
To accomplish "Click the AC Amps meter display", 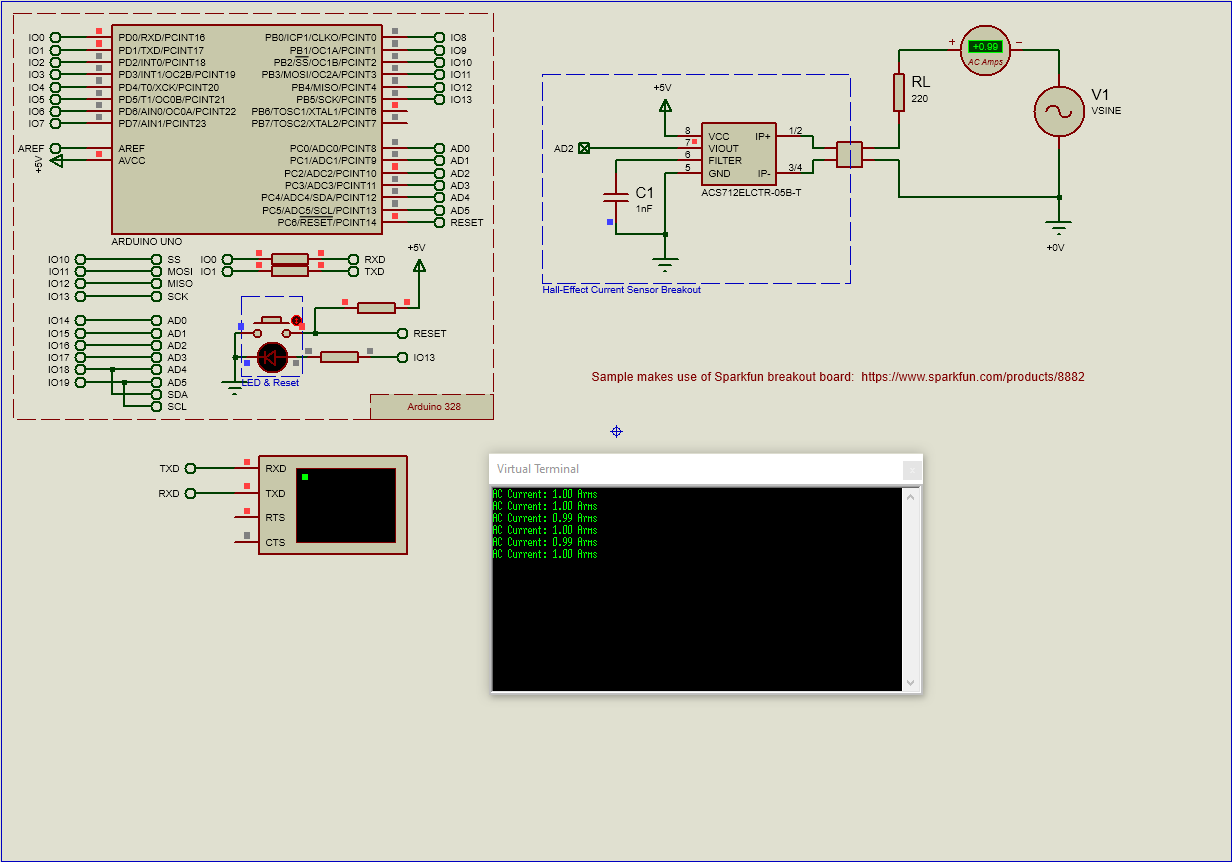I will point(985,46).
